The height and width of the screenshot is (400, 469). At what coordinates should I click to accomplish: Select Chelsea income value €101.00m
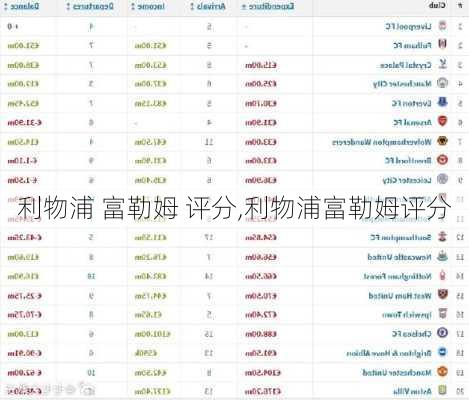pyautogui.click(x=152, y=334)
